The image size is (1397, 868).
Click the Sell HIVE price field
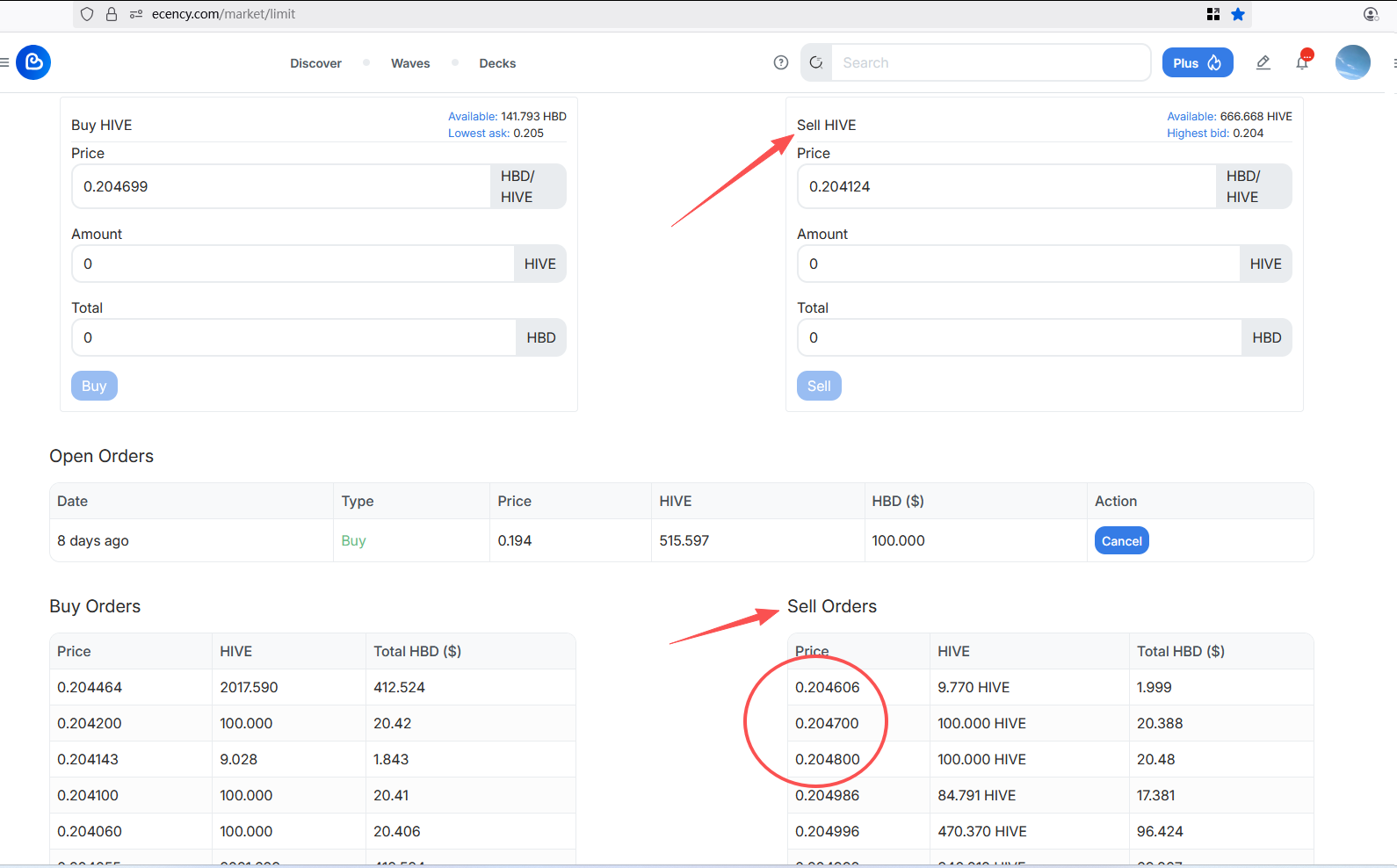pyautogui.click(x=1007, y=186)
